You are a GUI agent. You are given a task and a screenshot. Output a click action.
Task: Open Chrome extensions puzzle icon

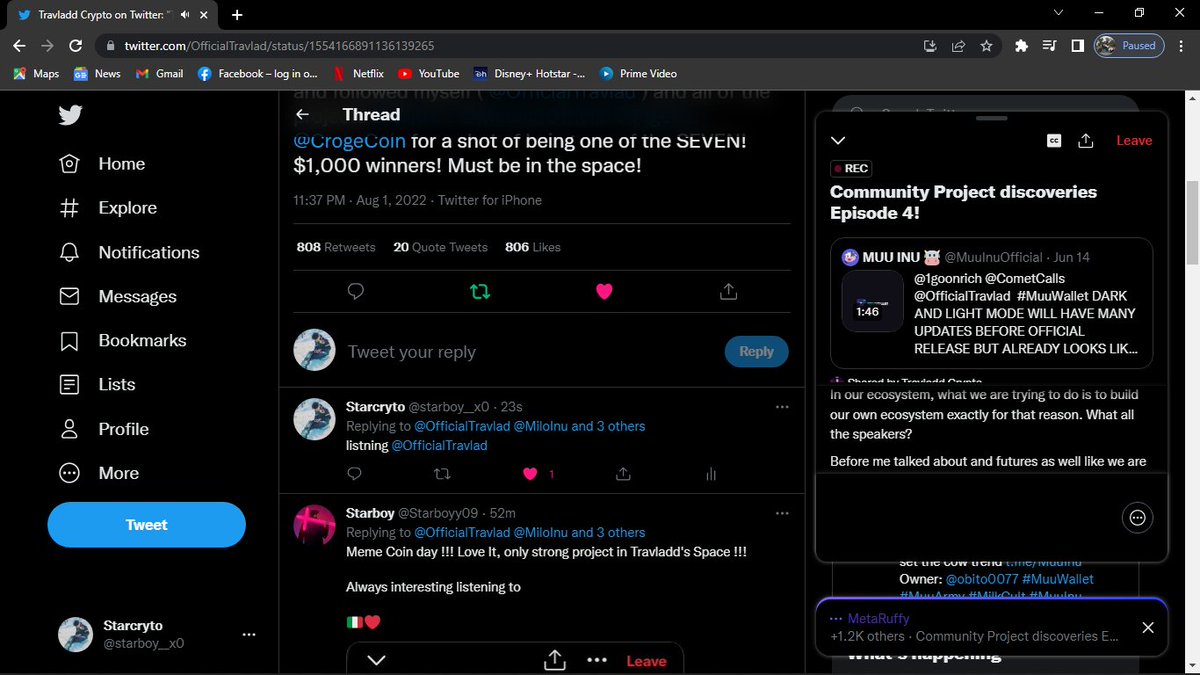pos(1021,46)
